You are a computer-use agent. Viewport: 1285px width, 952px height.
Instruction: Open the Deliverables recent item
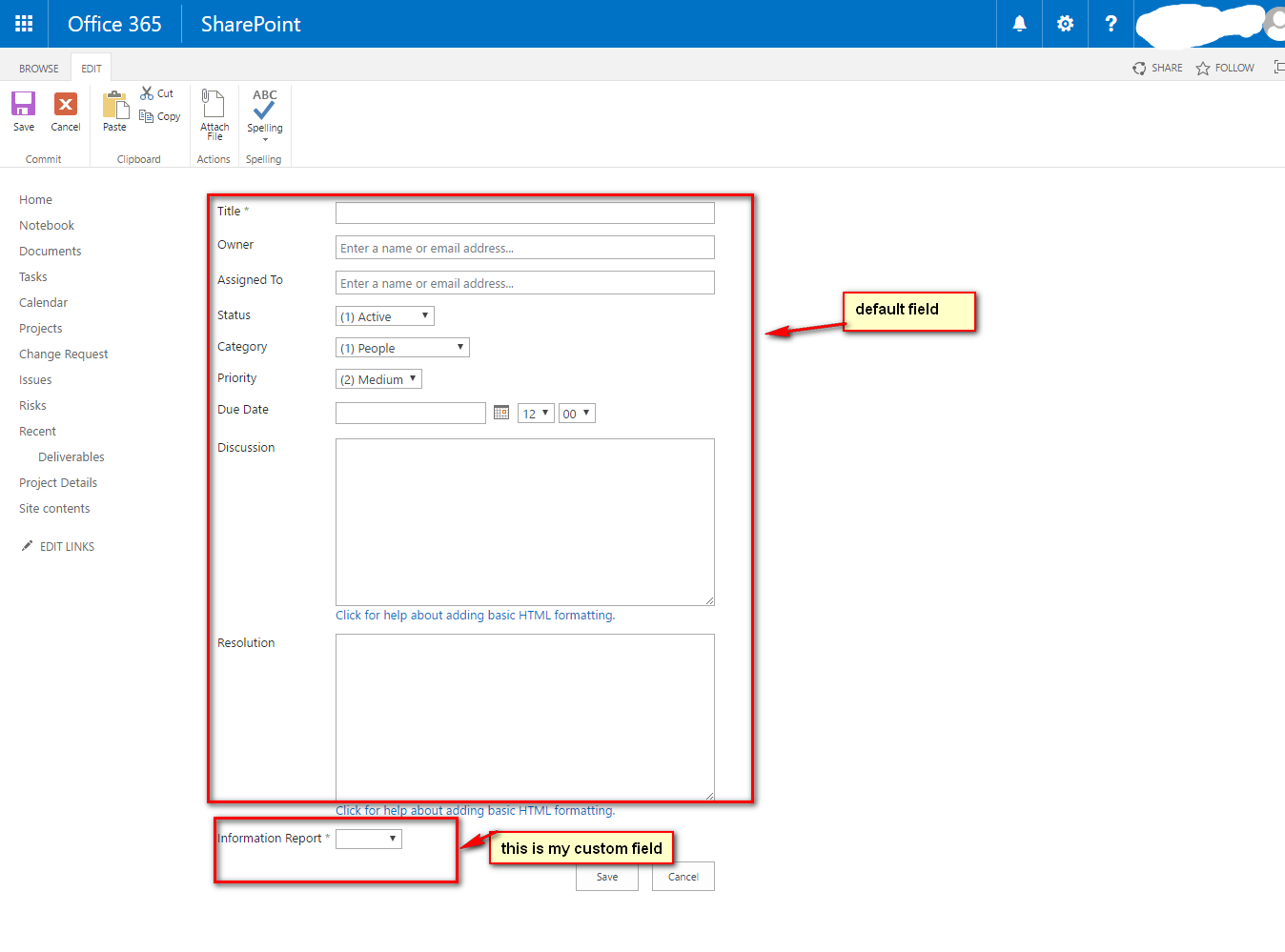coord(71,457)
